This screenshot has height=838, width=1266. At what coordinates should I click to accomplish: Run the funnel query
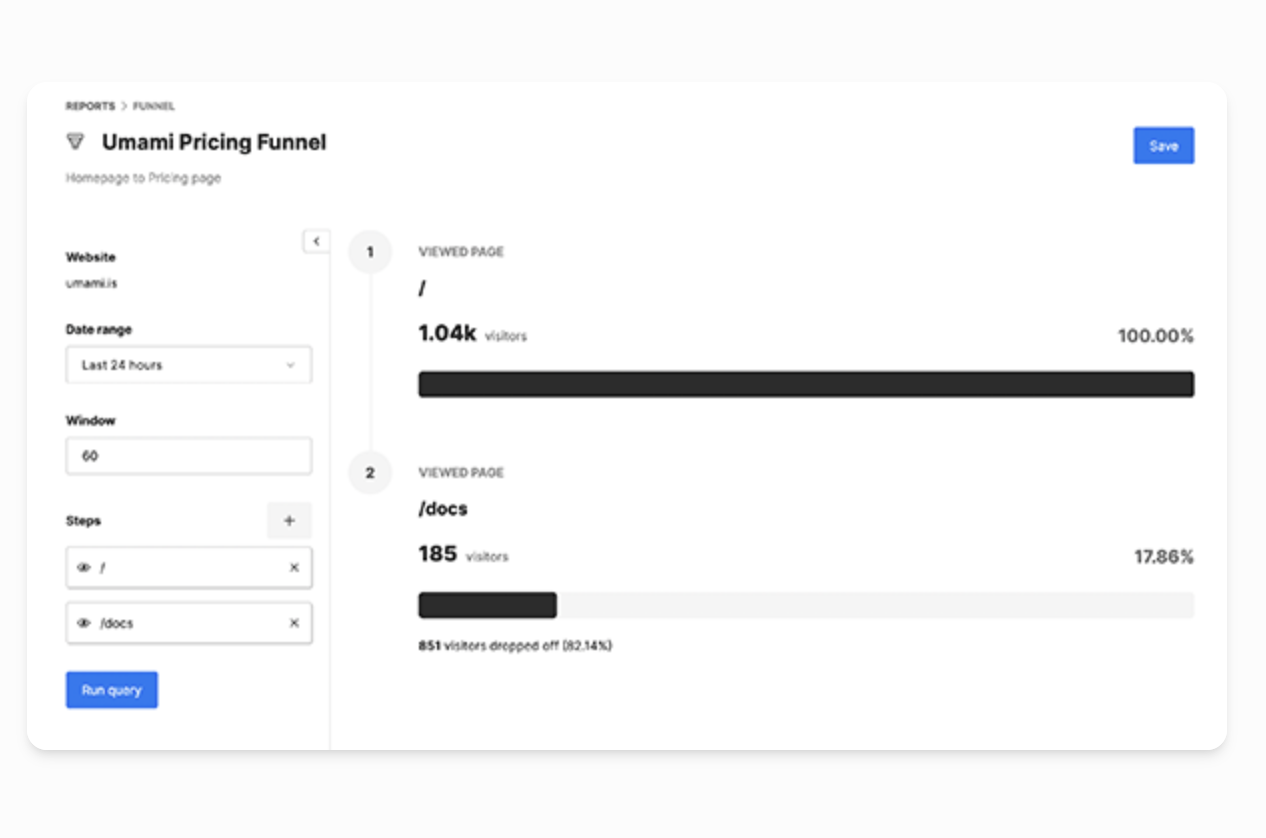(x=112, y=690)
